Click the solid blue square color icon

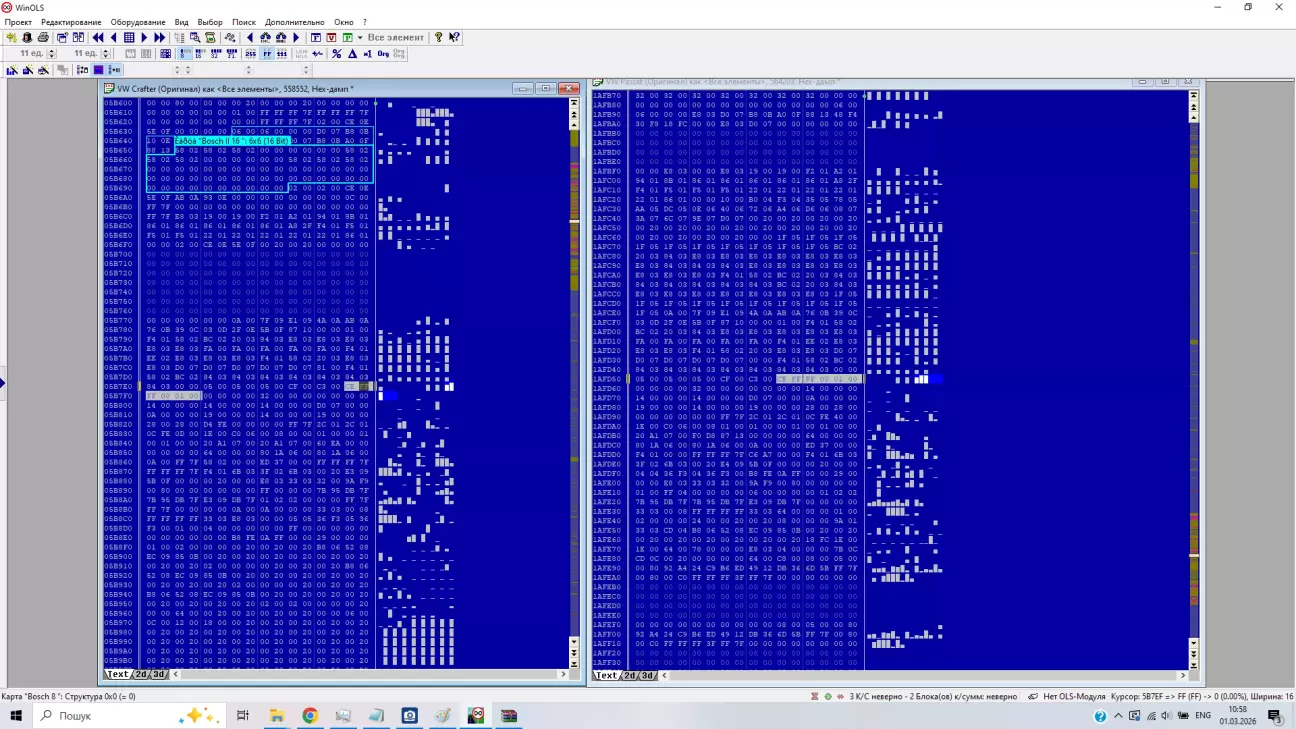point(98,70)
